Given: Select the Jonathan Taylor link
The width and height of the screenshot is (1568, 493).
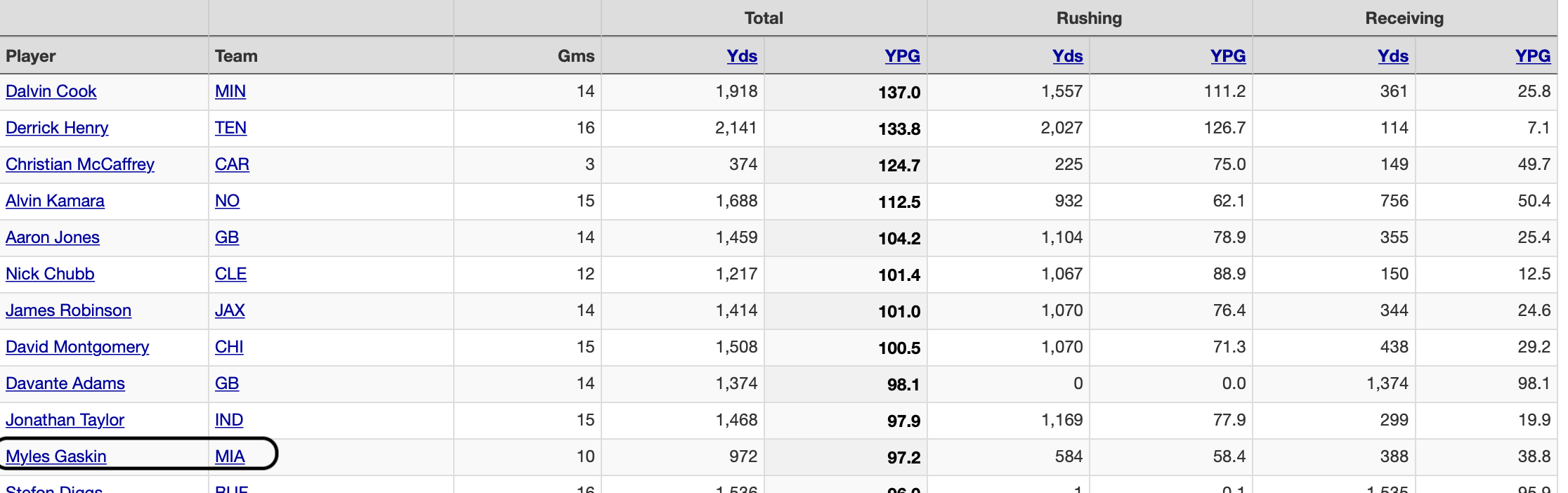Looking at the screenshot, I should coord(65,420).
